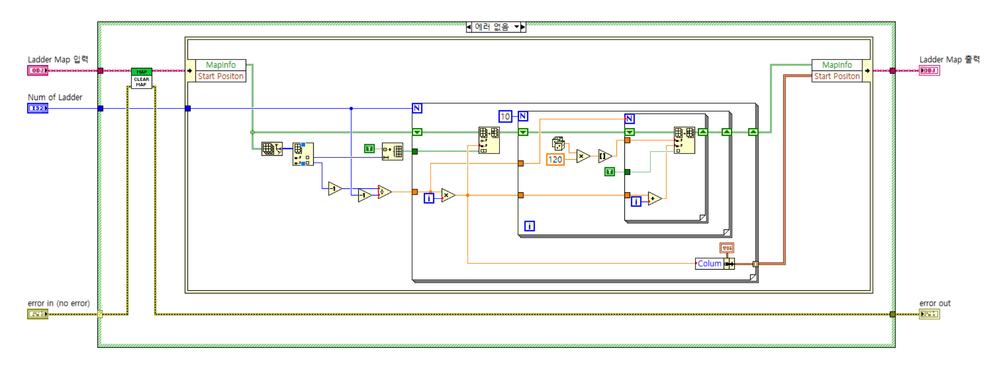Click the next-case arrow beside 에러 없음
Viewport: 999px width, 375px height.
(x=520, y=27)
